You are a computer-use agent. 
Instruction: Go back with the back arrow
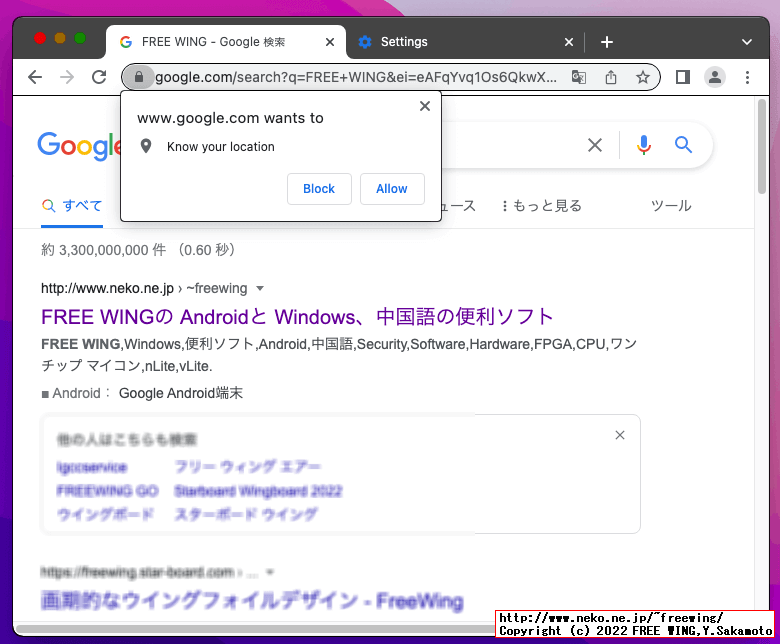point(35,77)
